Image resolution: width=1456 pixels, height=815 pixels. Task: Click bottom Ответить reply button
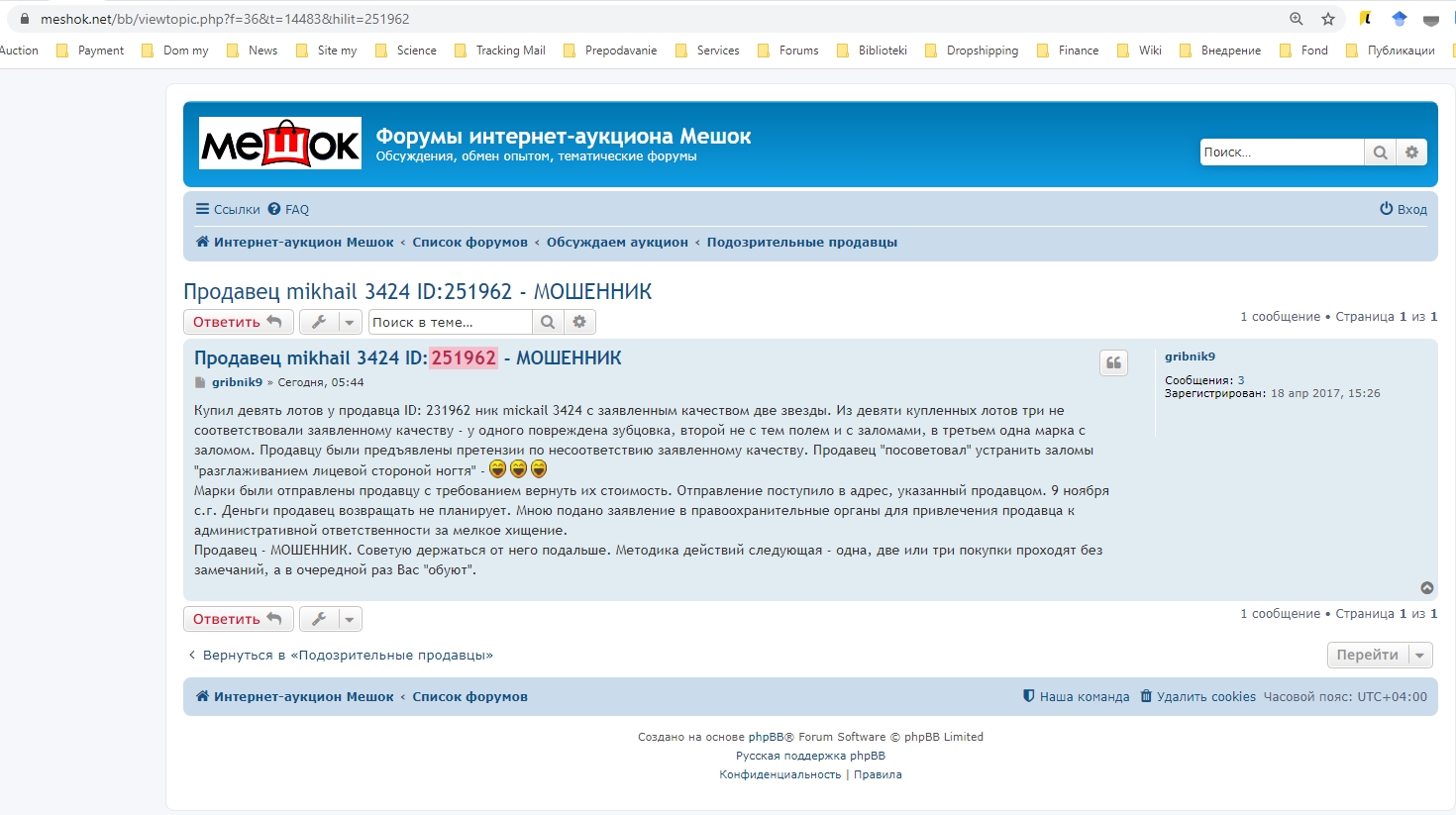tap(239, 619)
